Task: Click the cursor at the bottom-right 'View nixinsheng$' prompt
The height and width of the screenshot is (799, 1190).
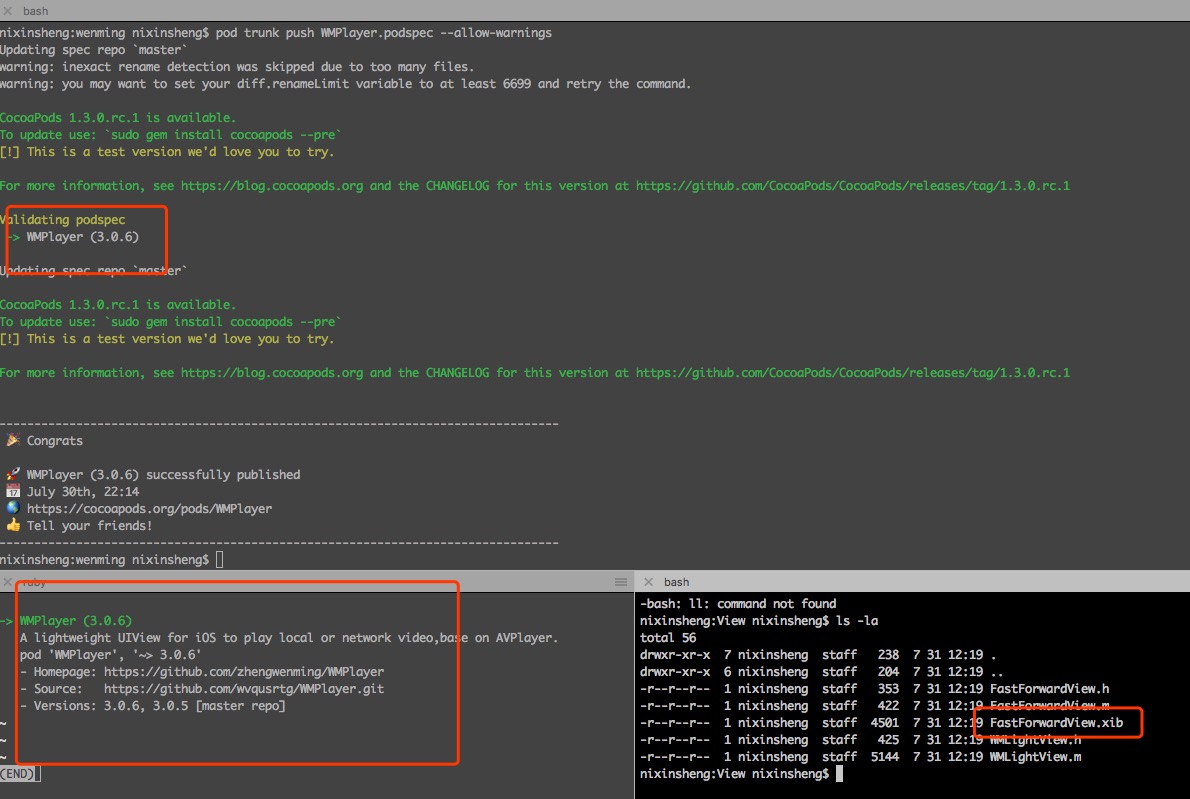Action: [x=839, y=774]
